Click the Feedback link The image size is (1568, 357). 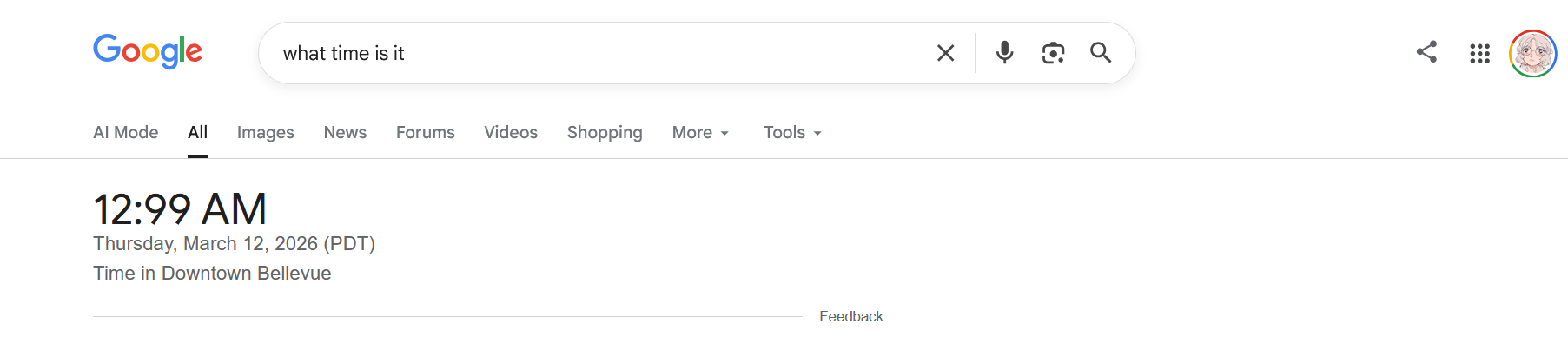850,316
